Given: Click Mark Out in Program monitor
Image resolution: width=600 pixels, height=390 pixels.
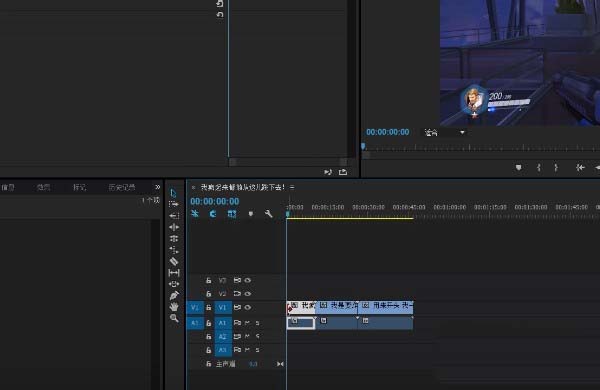Looking at the screenshot, I should tap(556, 168).
